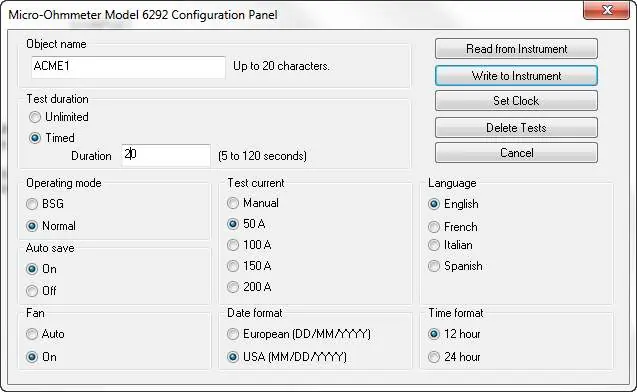
Task: Click the Delete Tests button
Action: [x=516, y=128]
